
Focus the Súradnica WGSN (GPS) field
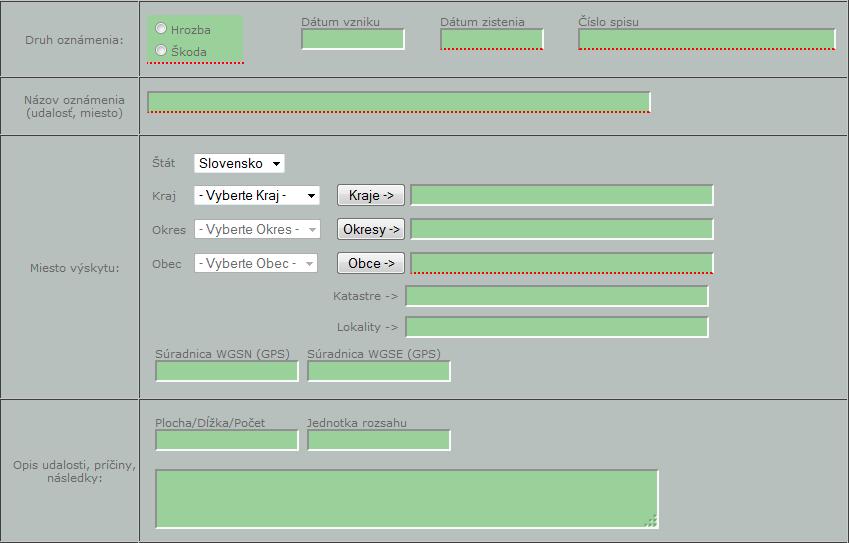pyautogui.click(x=227, y=371)
